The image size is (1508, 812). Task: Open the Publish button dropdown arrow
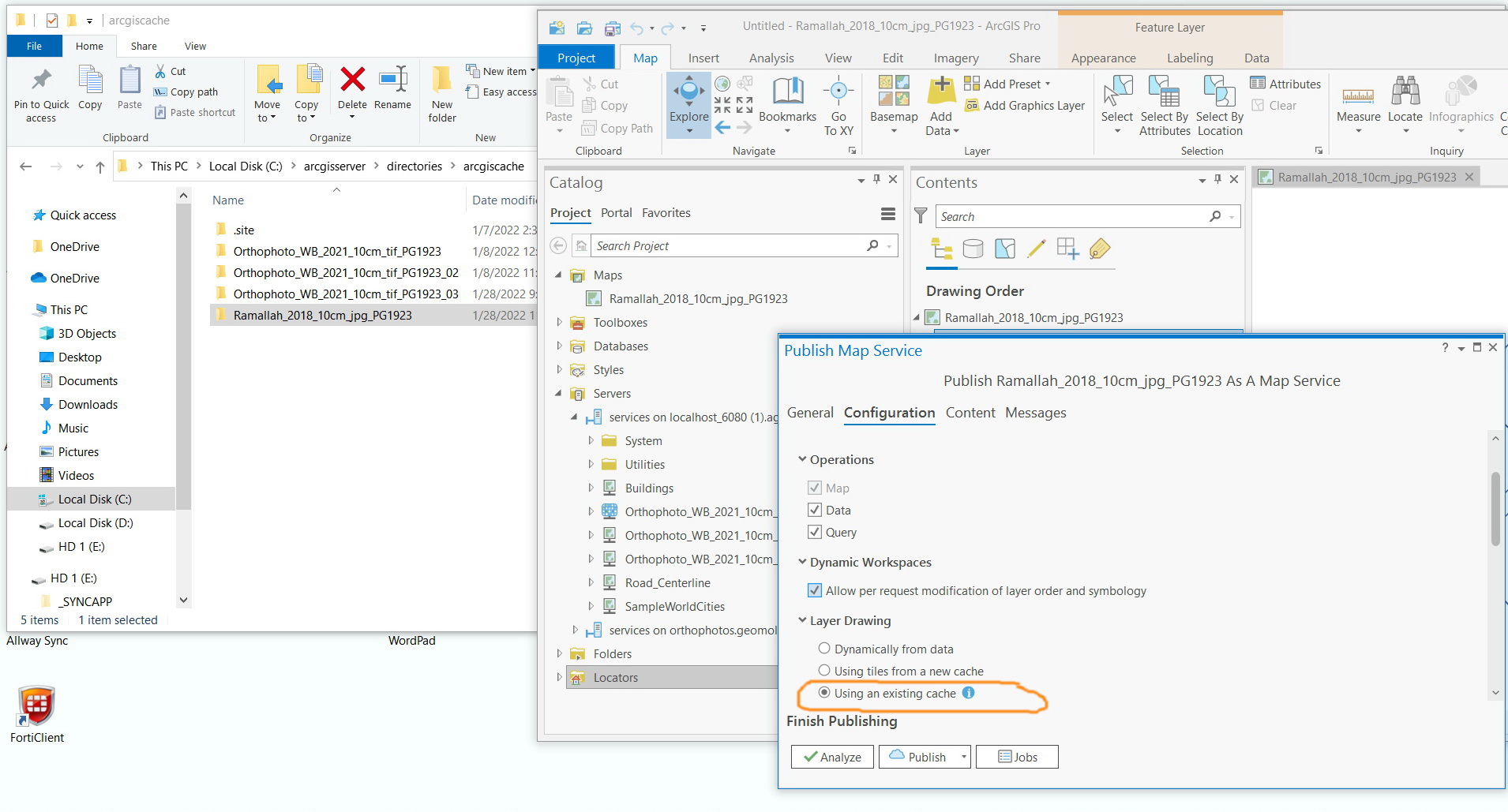pyautogui.click(x=963, y=756)
